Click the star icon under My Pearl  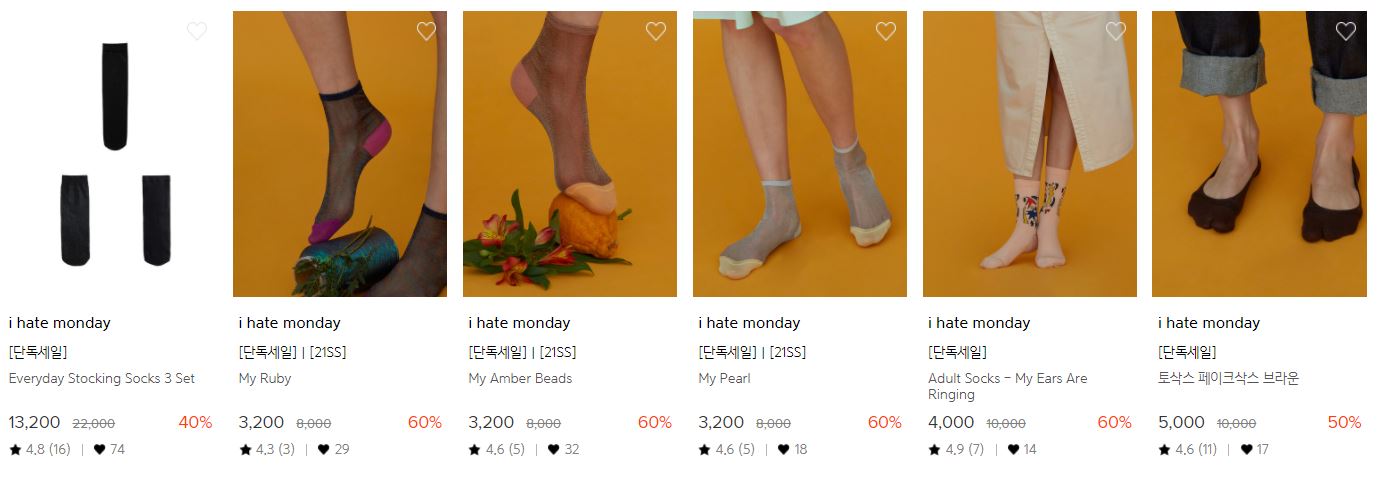[x=704, y=450]
